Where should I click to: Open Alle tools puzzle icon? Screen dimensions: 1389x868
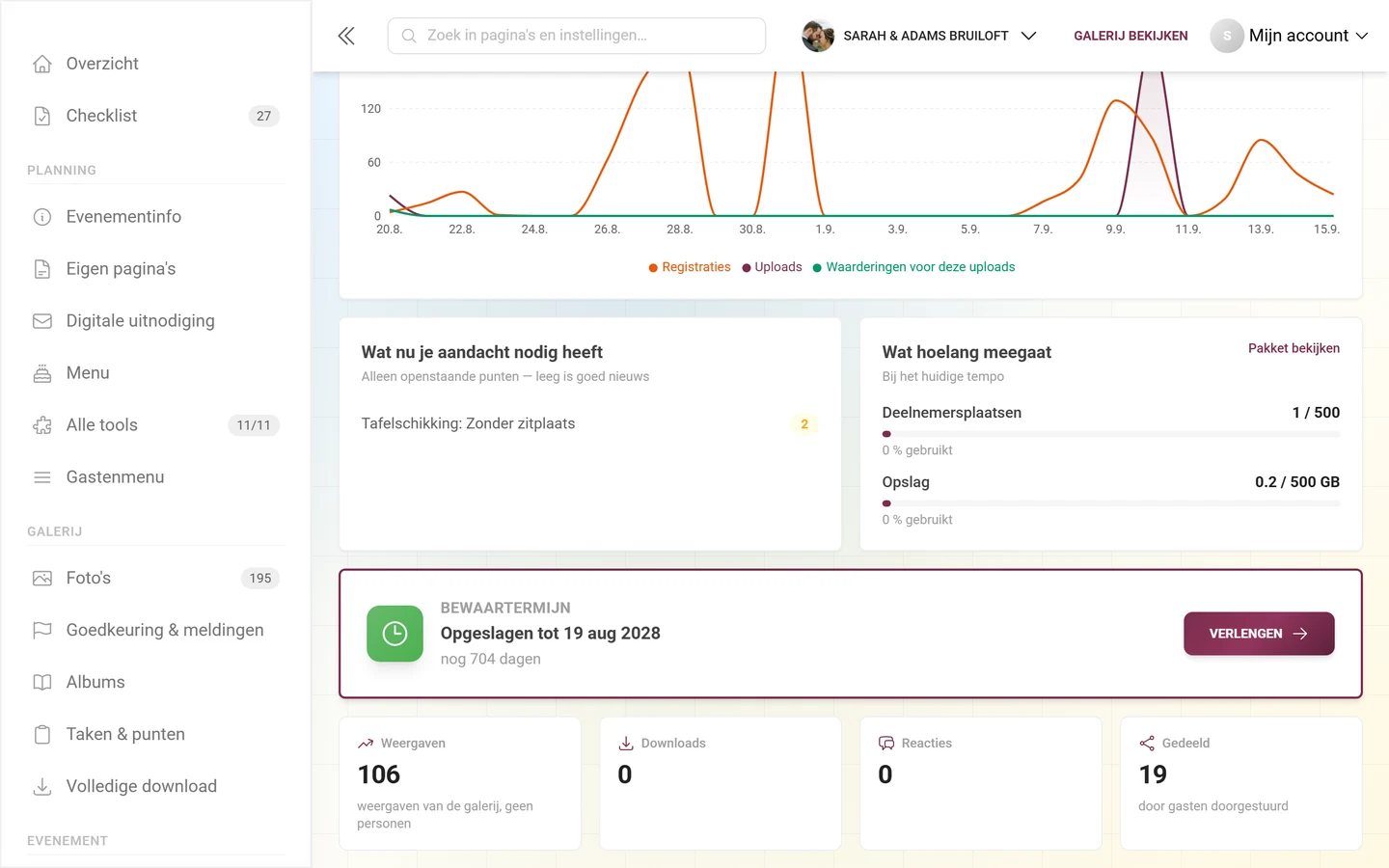pyautogui.click(x=42, y=425)
